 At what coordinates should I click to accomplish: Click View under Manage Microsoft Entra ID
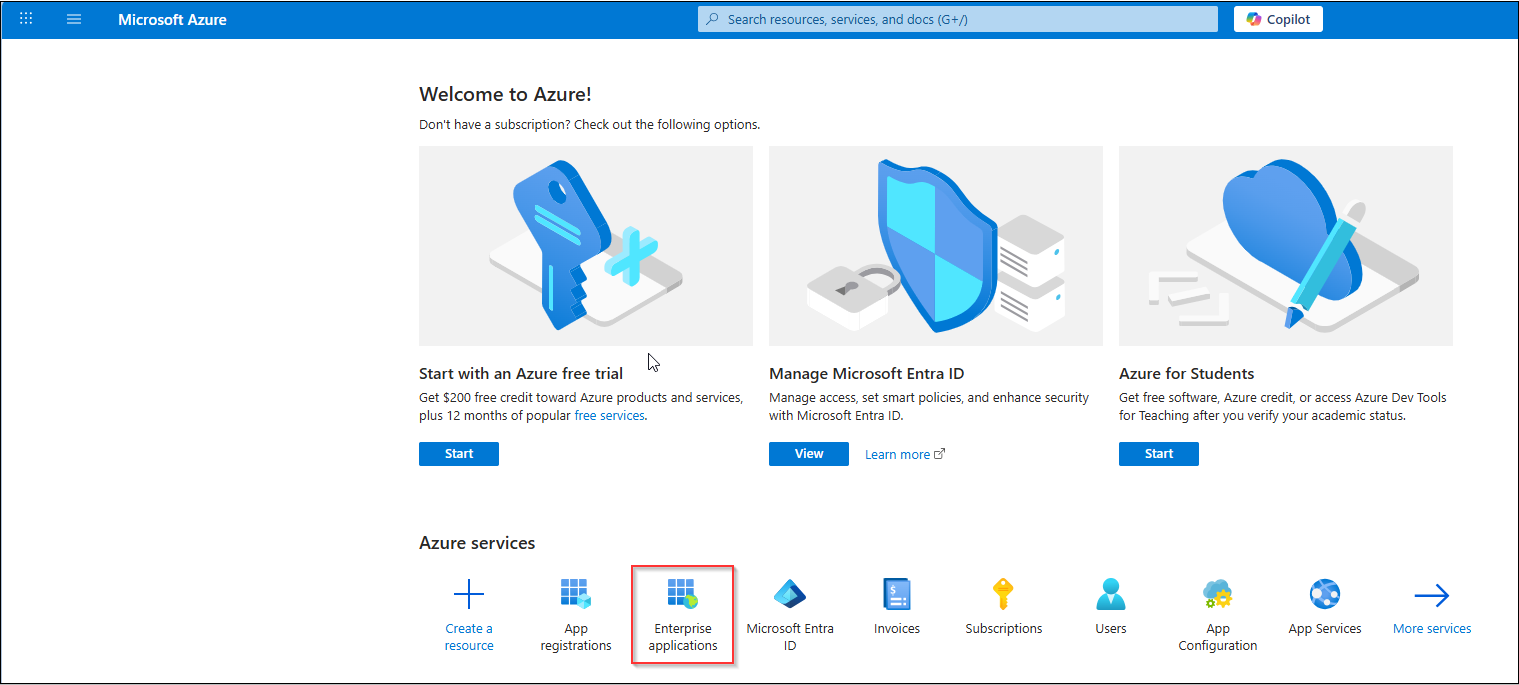[809, 454]
